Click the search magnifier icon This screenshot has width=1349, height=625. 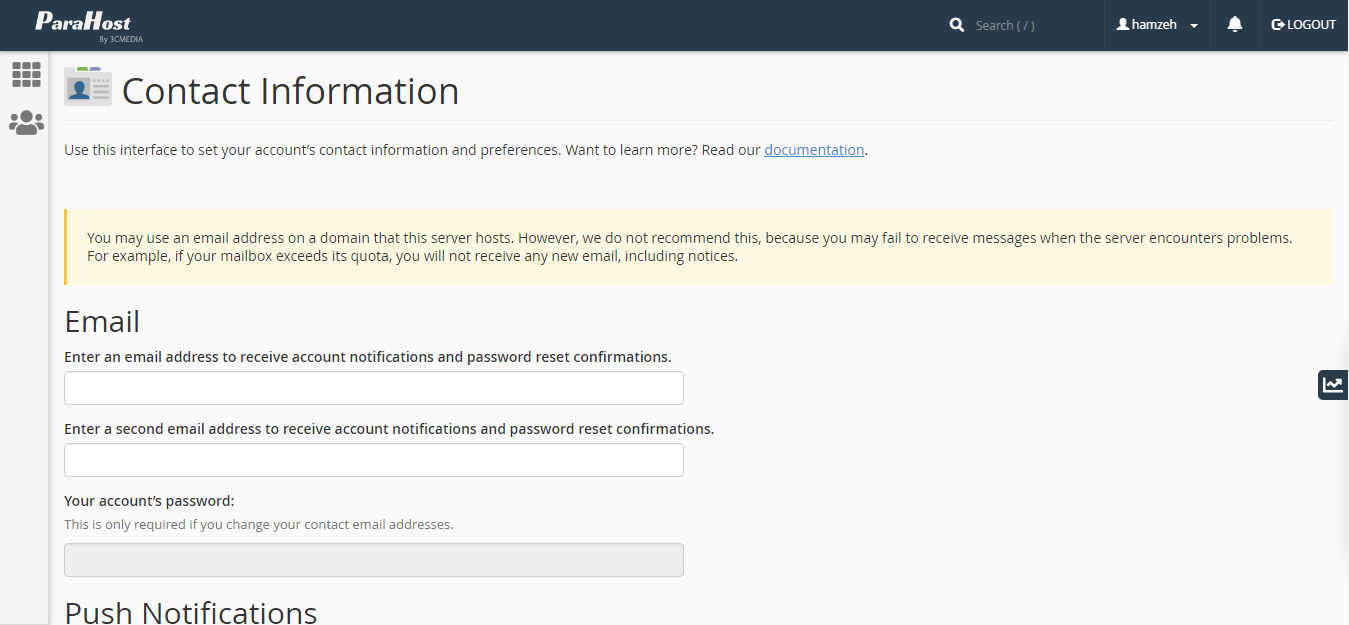tap(957, 25)
